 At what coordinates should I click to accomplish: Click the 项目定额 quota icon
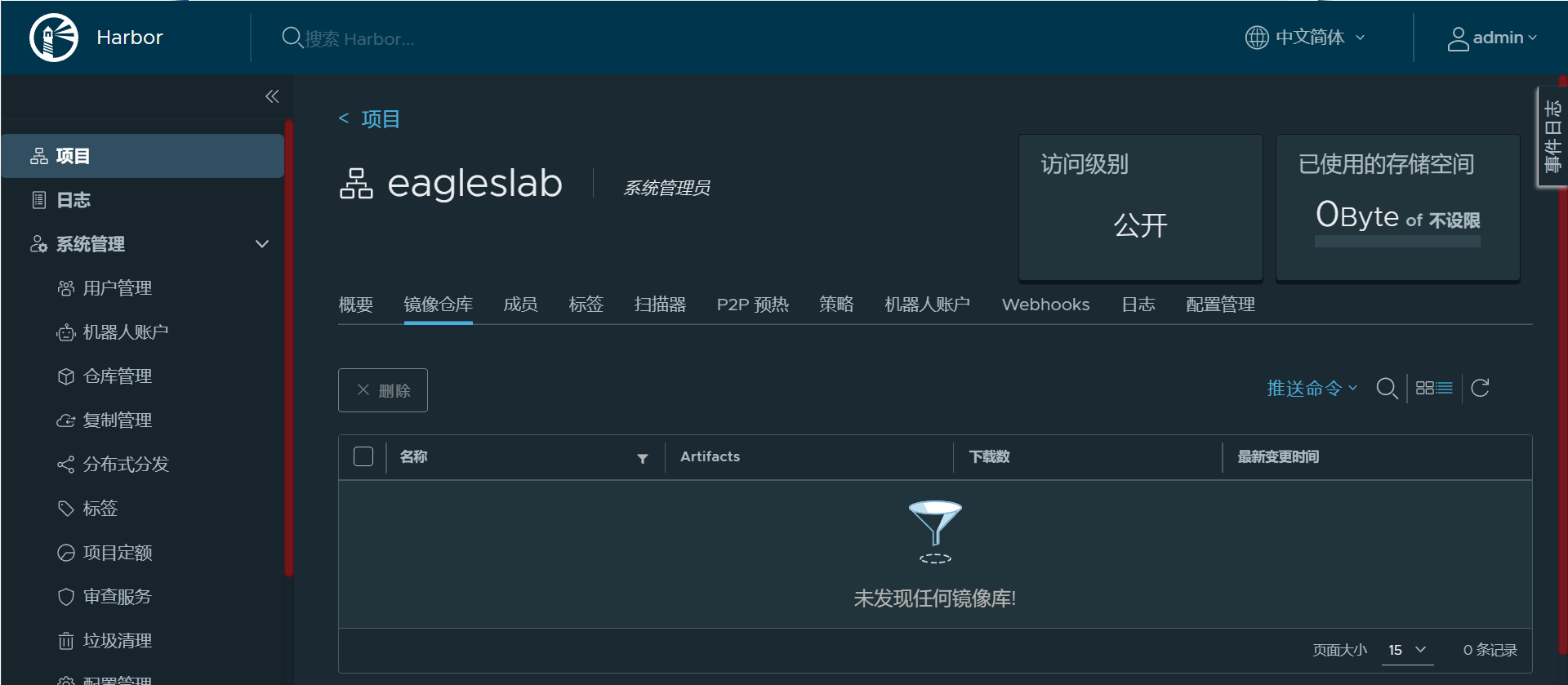pyautogui.click(x=66, y=553)
